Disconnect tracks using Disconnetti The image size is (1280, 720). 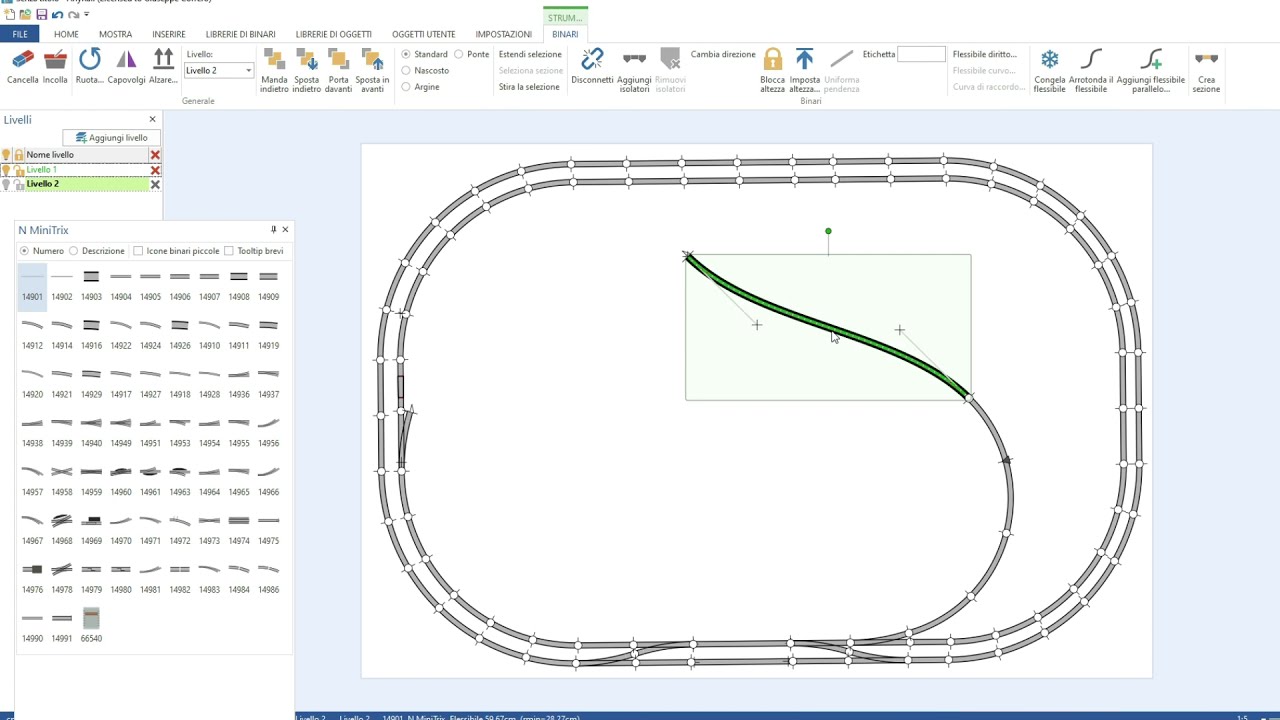pyautogui.click(x=592, y=66)
